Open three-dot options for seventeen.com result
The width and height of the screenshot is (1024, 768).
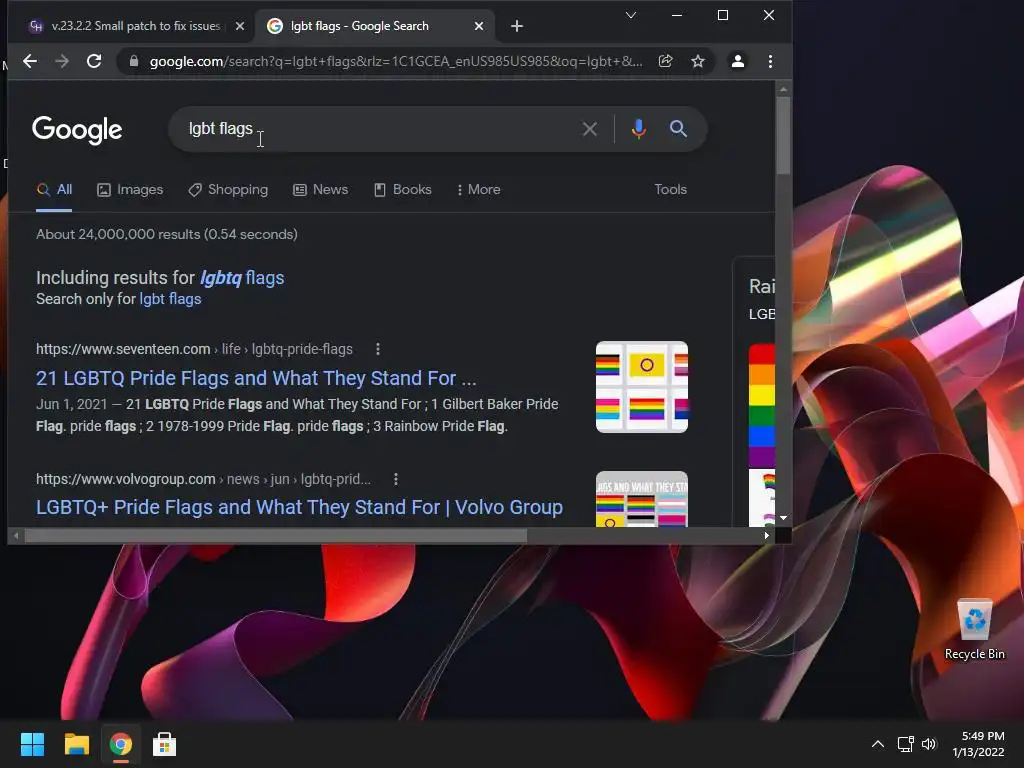coord(377,349)
